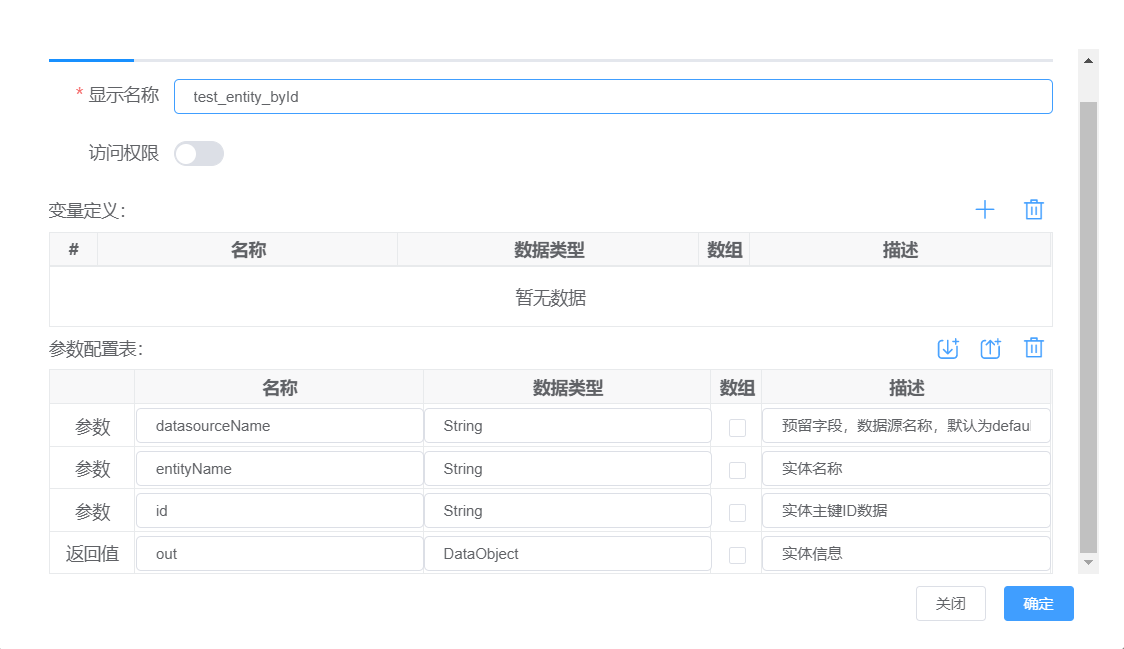Edit the entityName description field
Image resolution: width=1124 pixels, height=649 pixels.
(x=906, y=468)
